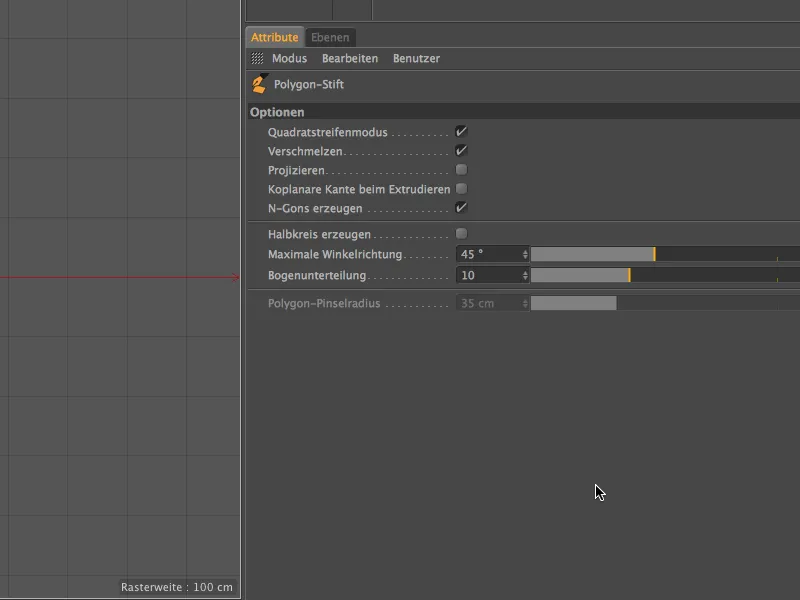This screenshot has width=800, height=600.
Task: Click inside the 45° value field
Action: click(x=480, y=254)
